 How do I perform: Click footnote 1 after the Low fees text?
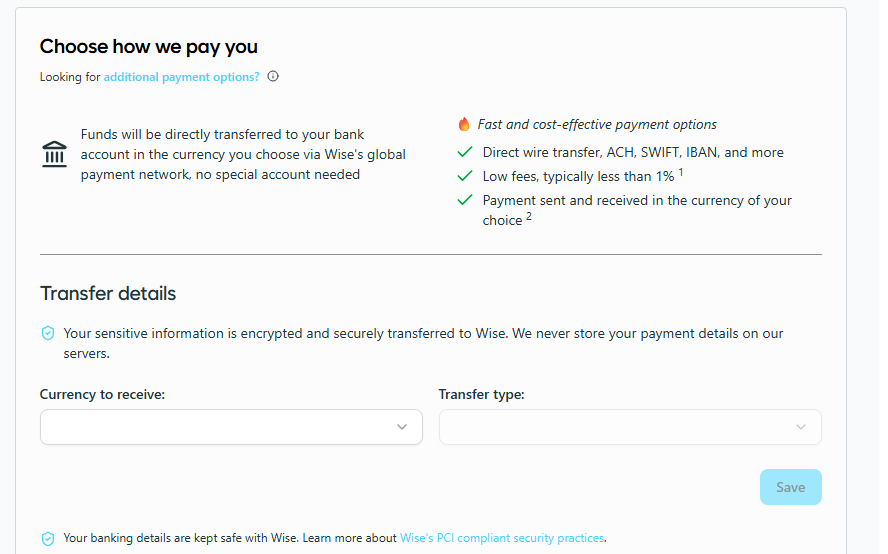point(681,171)
